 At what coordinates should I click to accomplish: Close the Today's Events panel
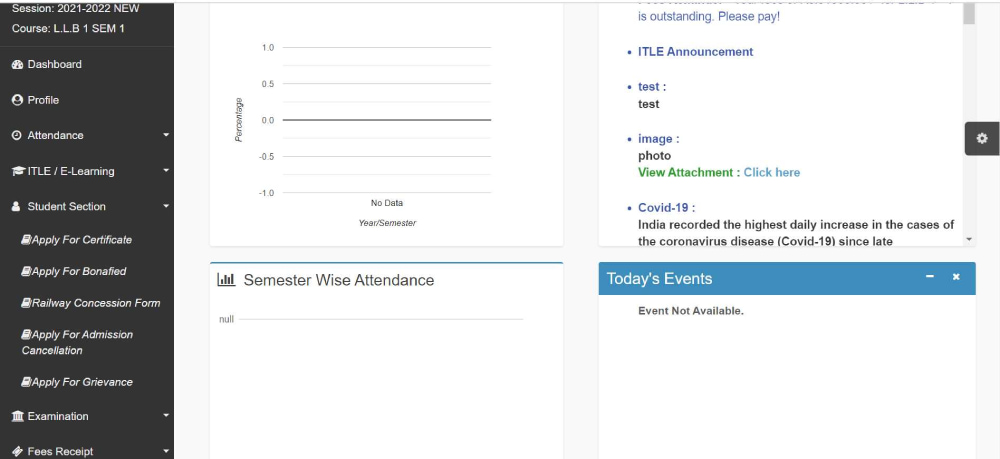pyautogui.click(x=956, y=277)
